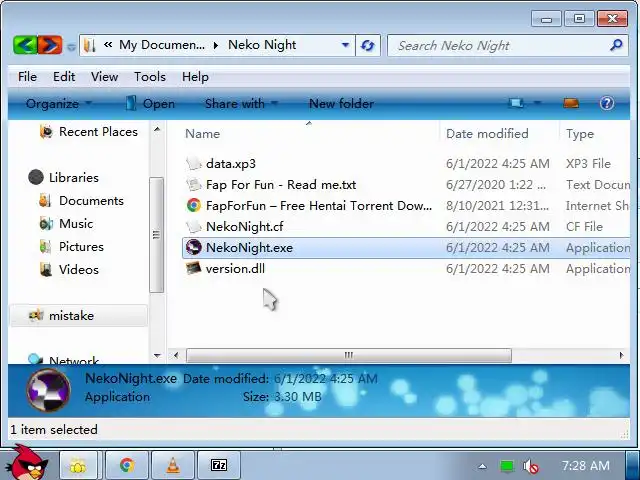Click the NekoNight.exe application icon

click(193, 247)
